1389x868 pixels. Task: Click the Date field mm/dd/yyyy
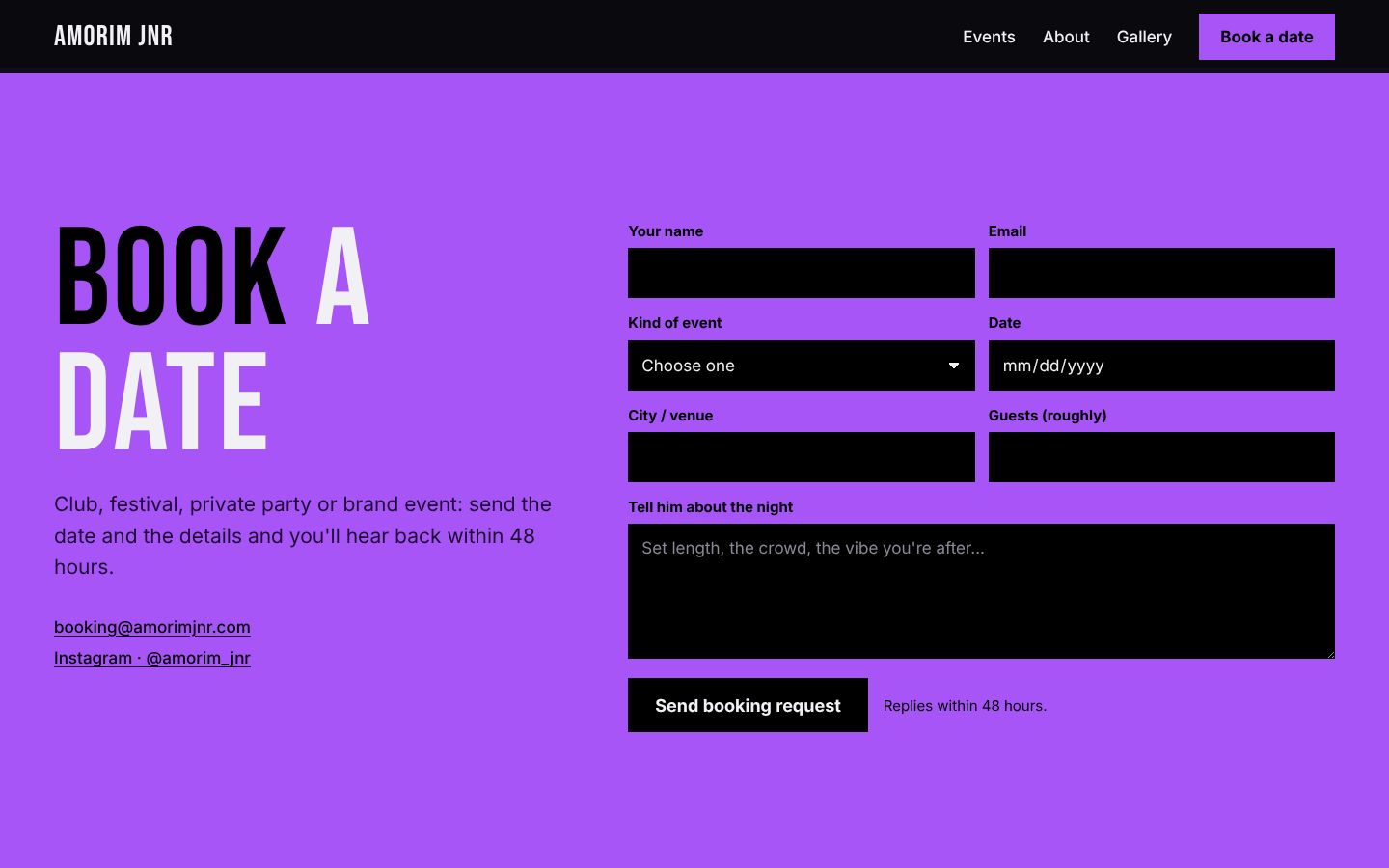1161,366
